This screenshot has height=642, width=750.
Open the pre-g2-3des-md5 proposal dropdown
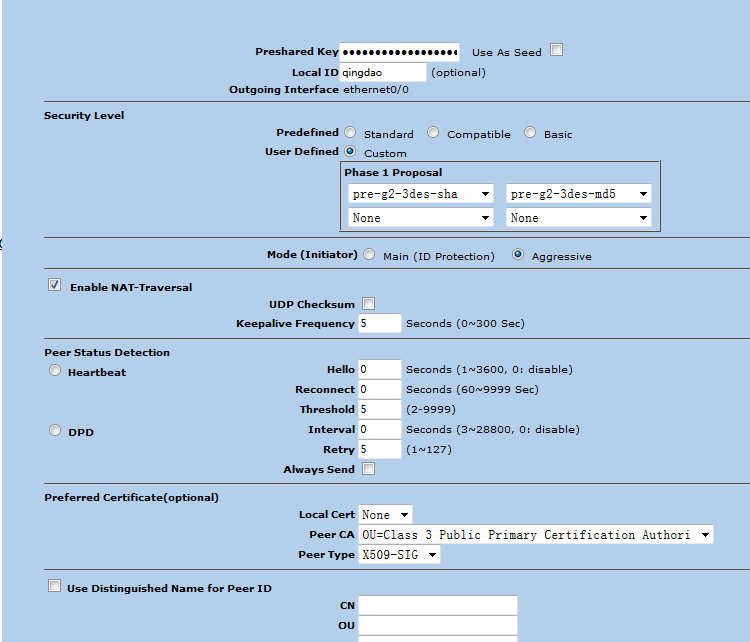point(579,194)
